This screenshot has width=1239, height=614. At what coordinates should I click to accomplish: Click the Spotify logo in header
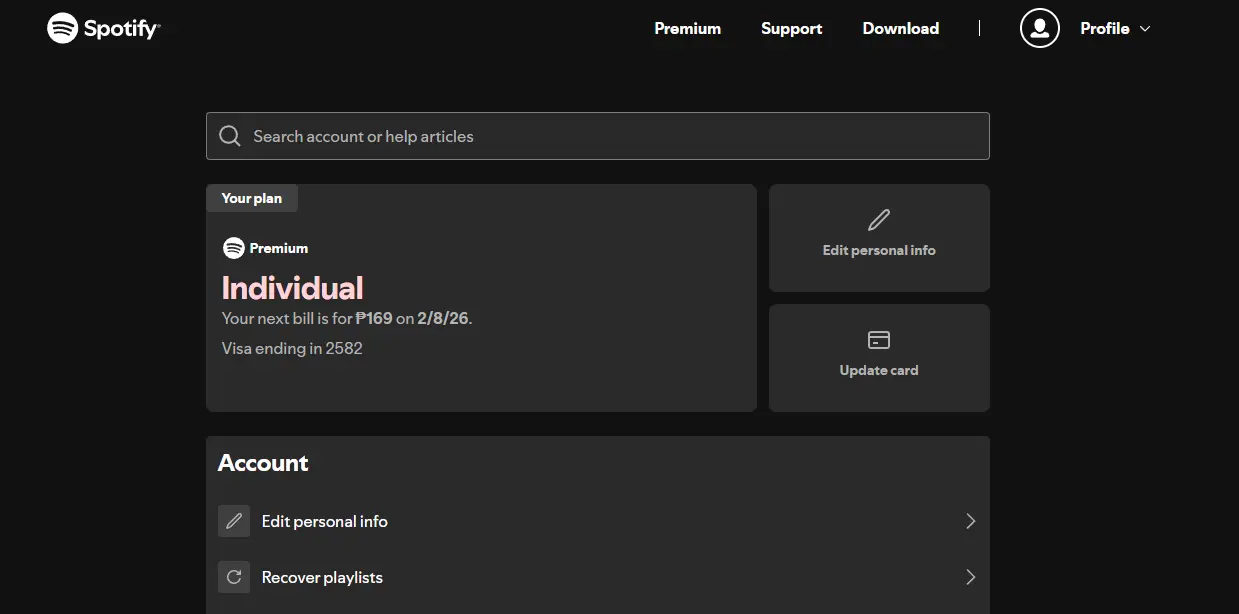tap(103, 28)
